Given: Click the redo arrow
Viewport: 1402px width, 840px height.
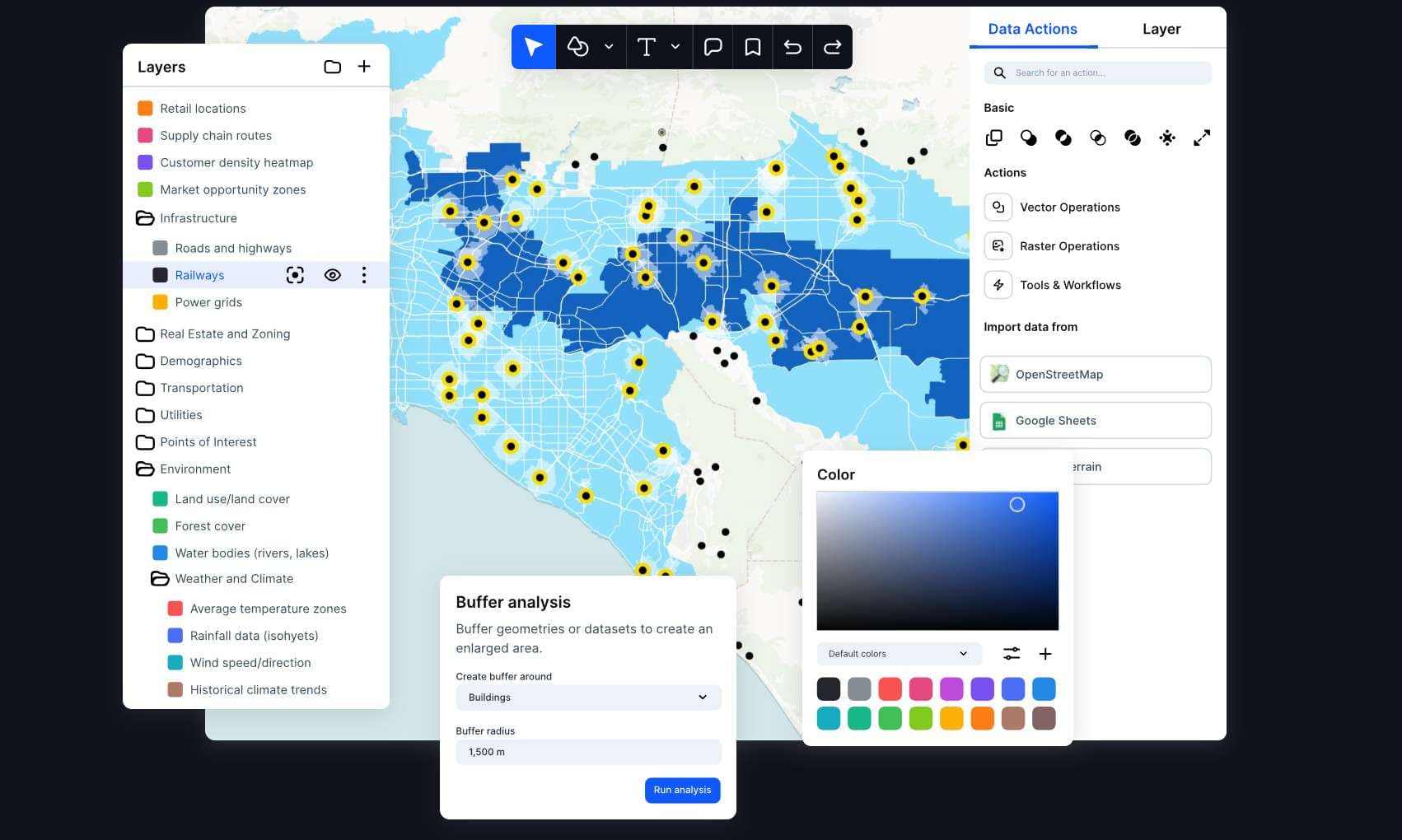Looking at the screenshot, I should [832, 47].
